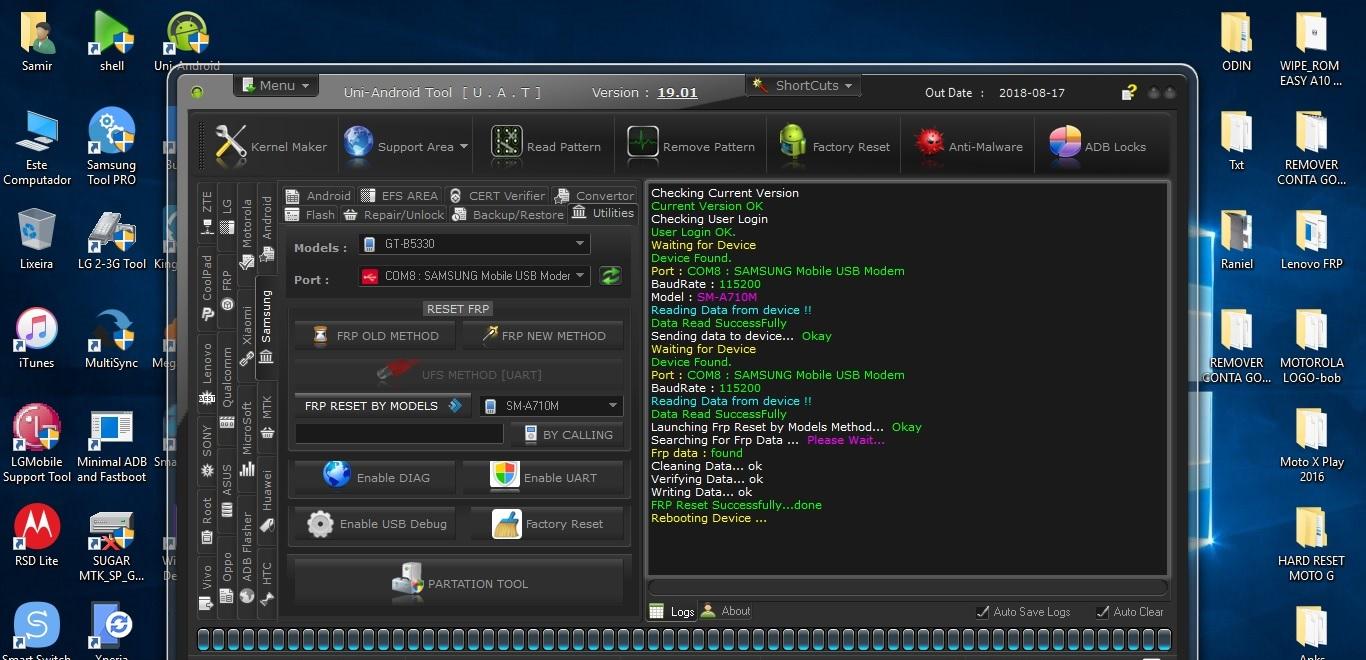
Task: Open iTunes desktop shortcut
Action: click(37, 339)
